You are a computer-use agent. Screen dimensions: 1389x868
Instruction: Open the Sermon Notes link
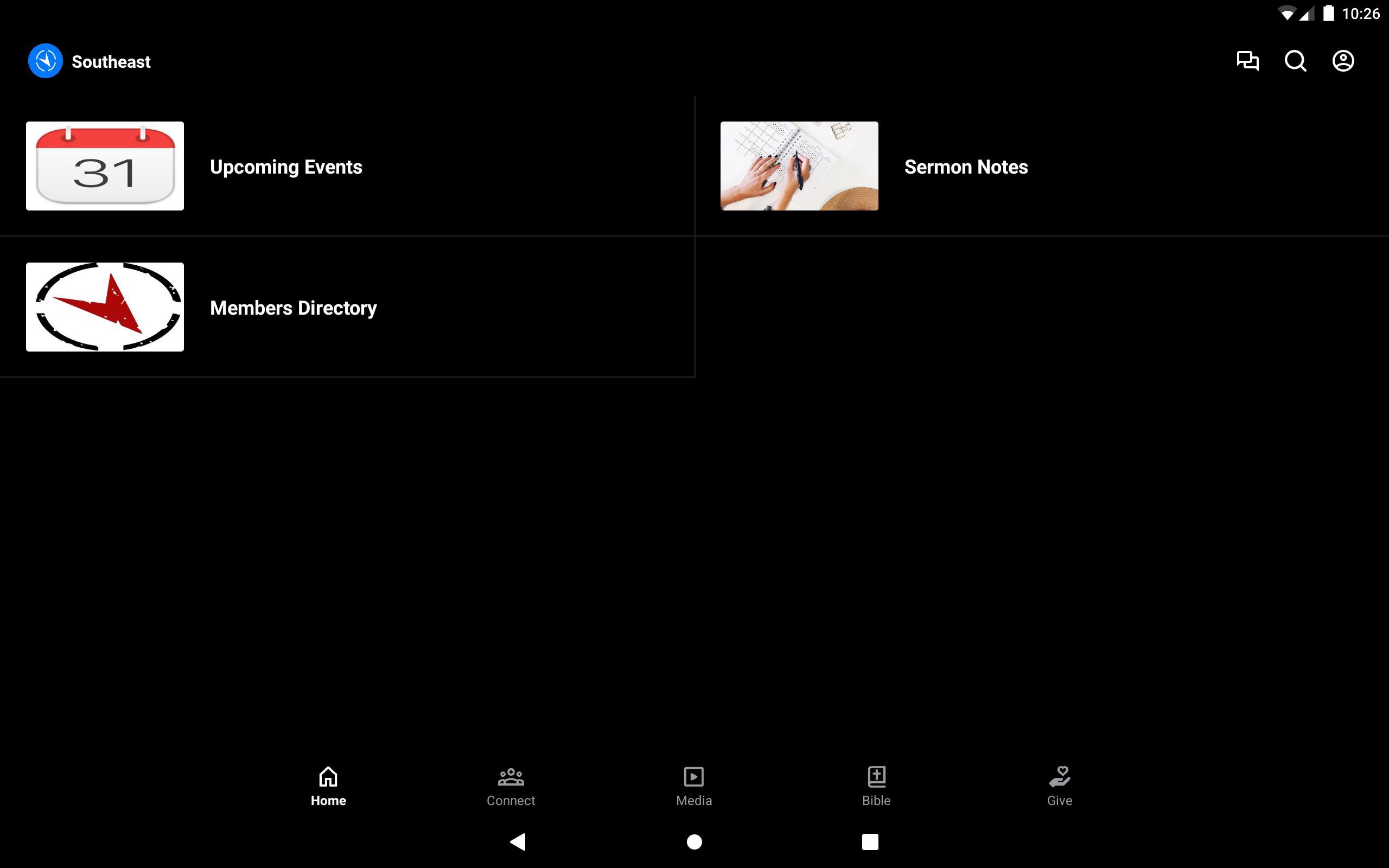tap(966, 167)
